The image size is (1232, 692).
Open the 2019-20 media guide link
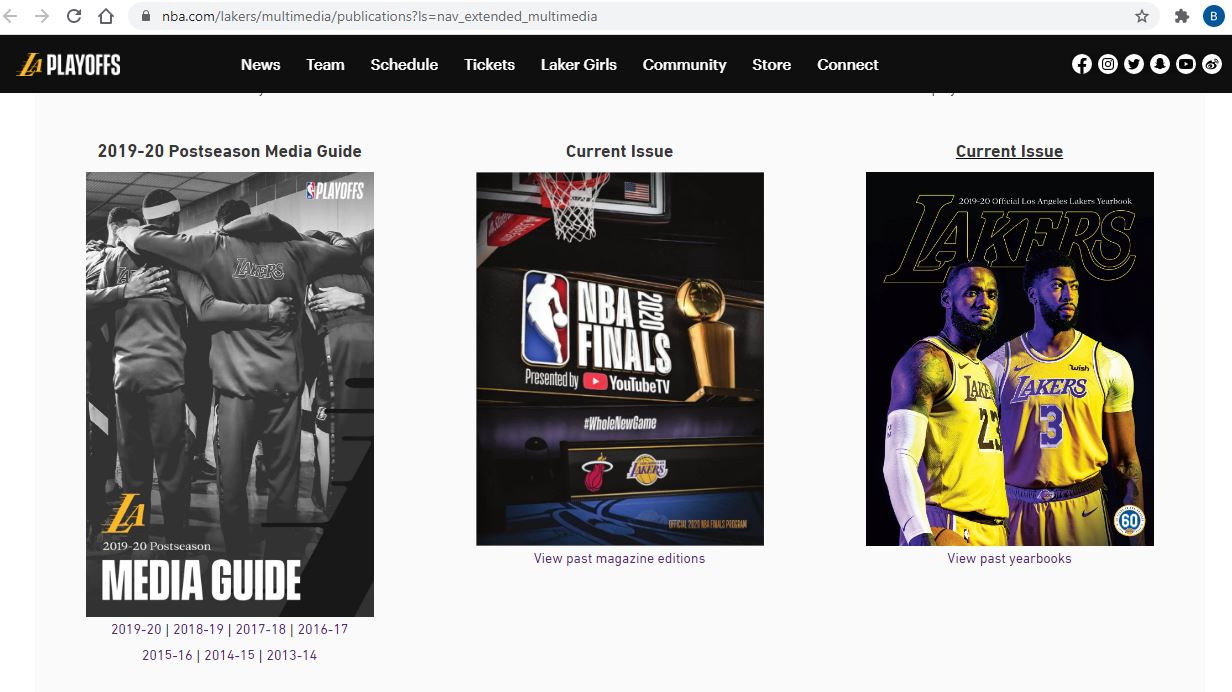pos(136,630)
